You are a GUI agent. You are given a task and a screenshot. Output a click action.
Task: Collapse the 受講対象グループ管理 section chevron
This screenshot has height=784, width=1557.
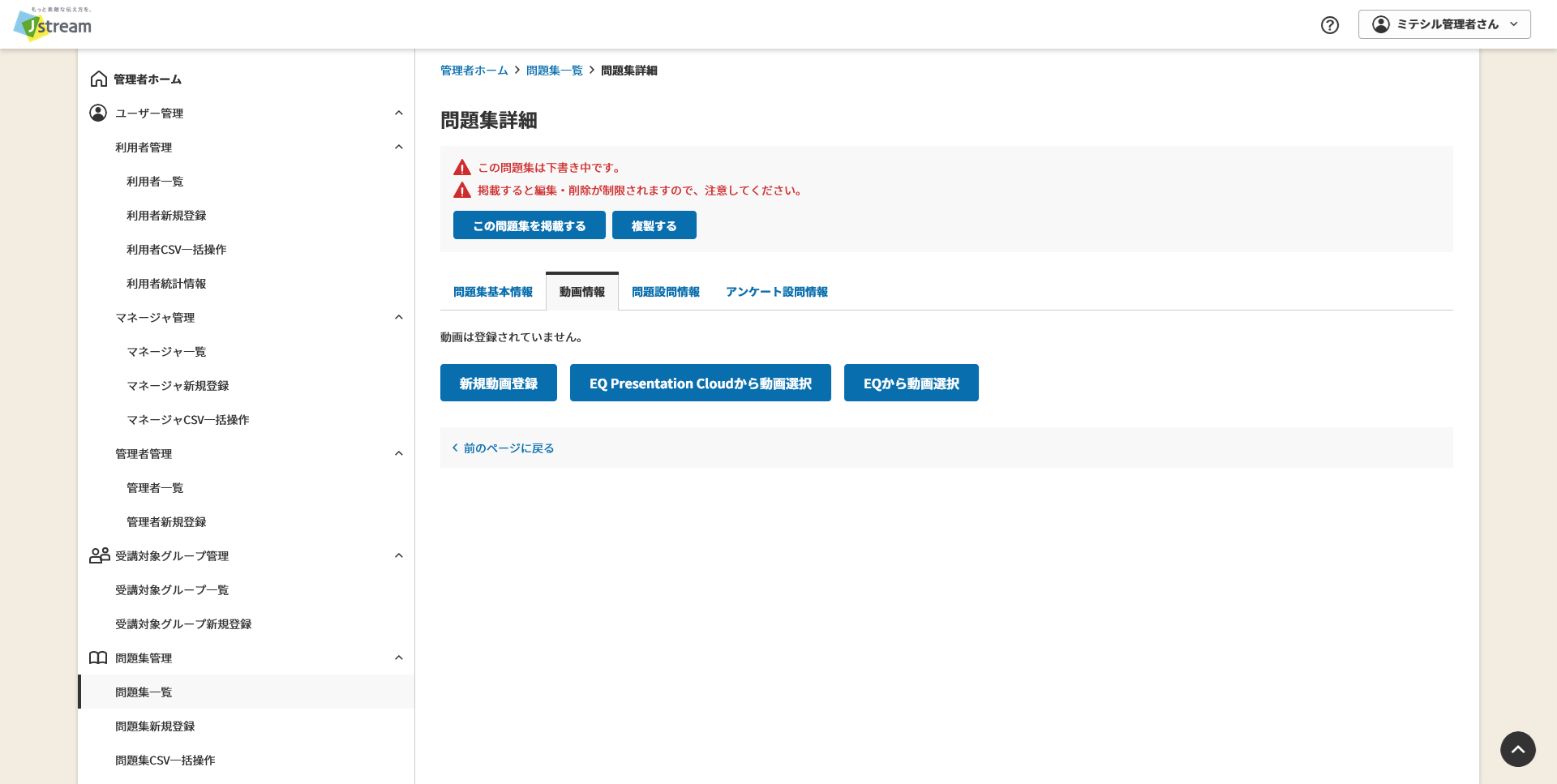click(398, 555)
